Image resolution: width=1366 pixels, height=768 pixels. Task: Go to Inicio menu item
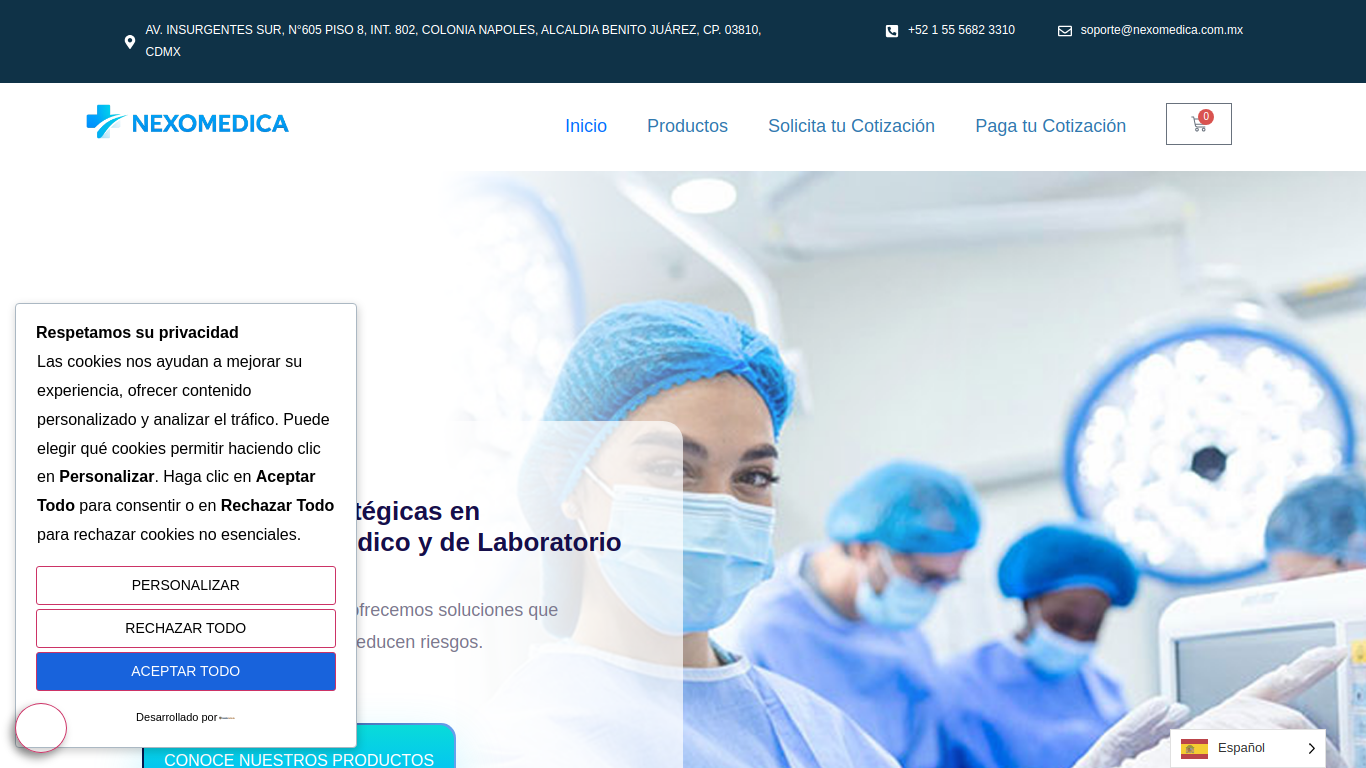point(586,126)
